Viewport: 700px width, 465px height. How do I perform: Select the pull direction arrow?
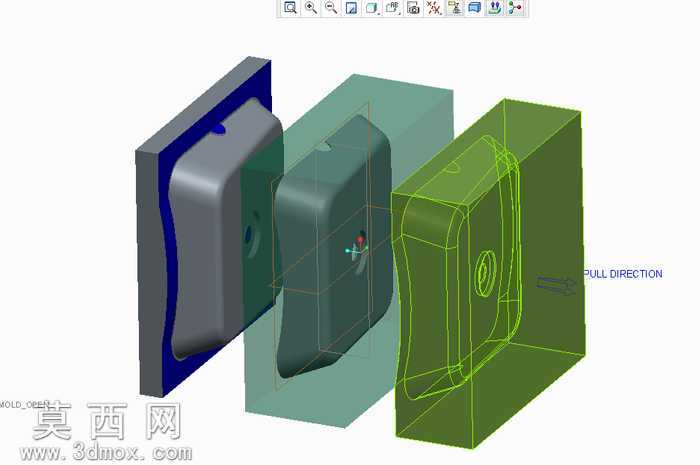(556, 286)
